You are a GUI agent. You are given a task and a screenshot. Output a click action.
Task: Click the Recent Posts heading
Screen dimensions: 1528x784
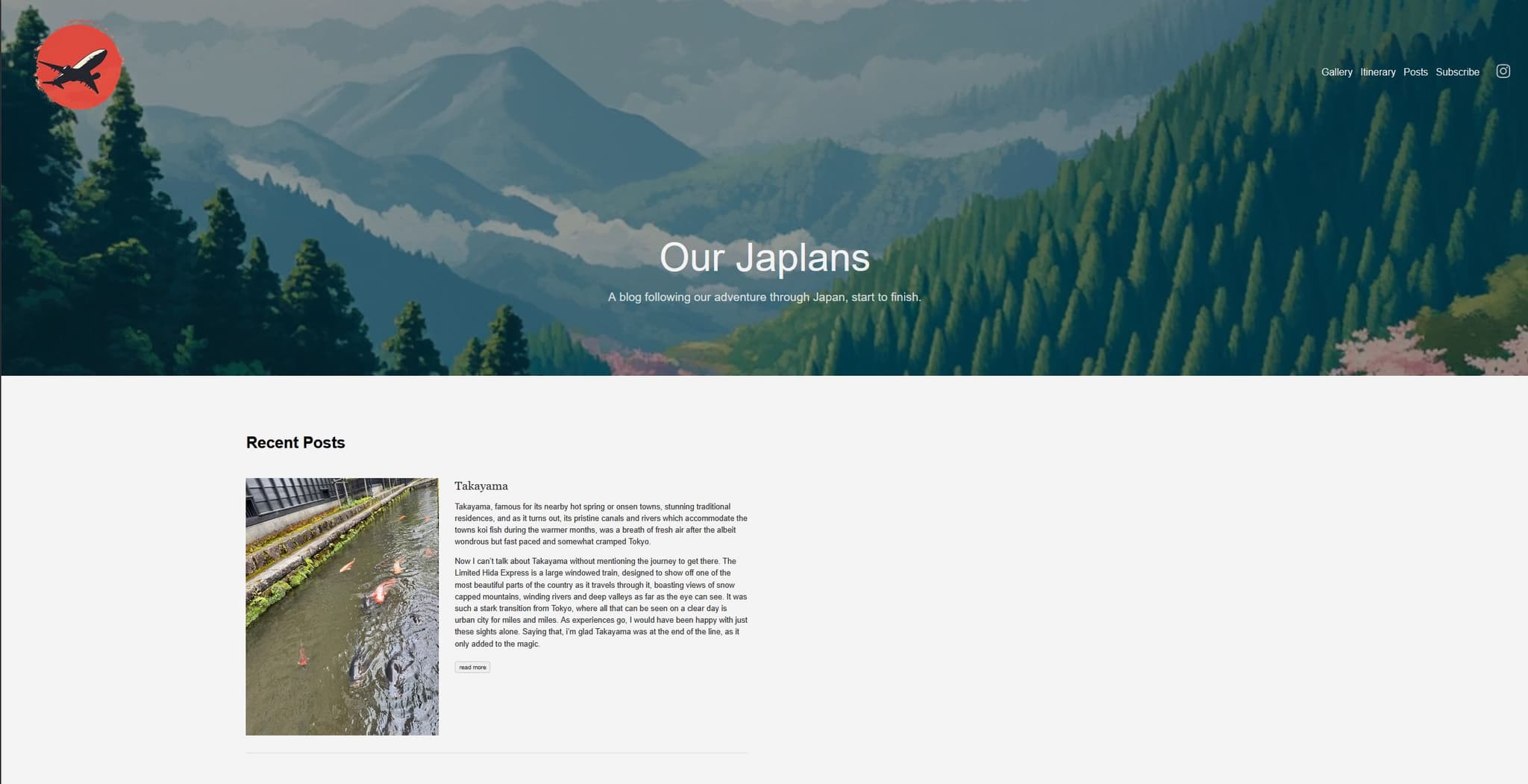tap(295, 442)
